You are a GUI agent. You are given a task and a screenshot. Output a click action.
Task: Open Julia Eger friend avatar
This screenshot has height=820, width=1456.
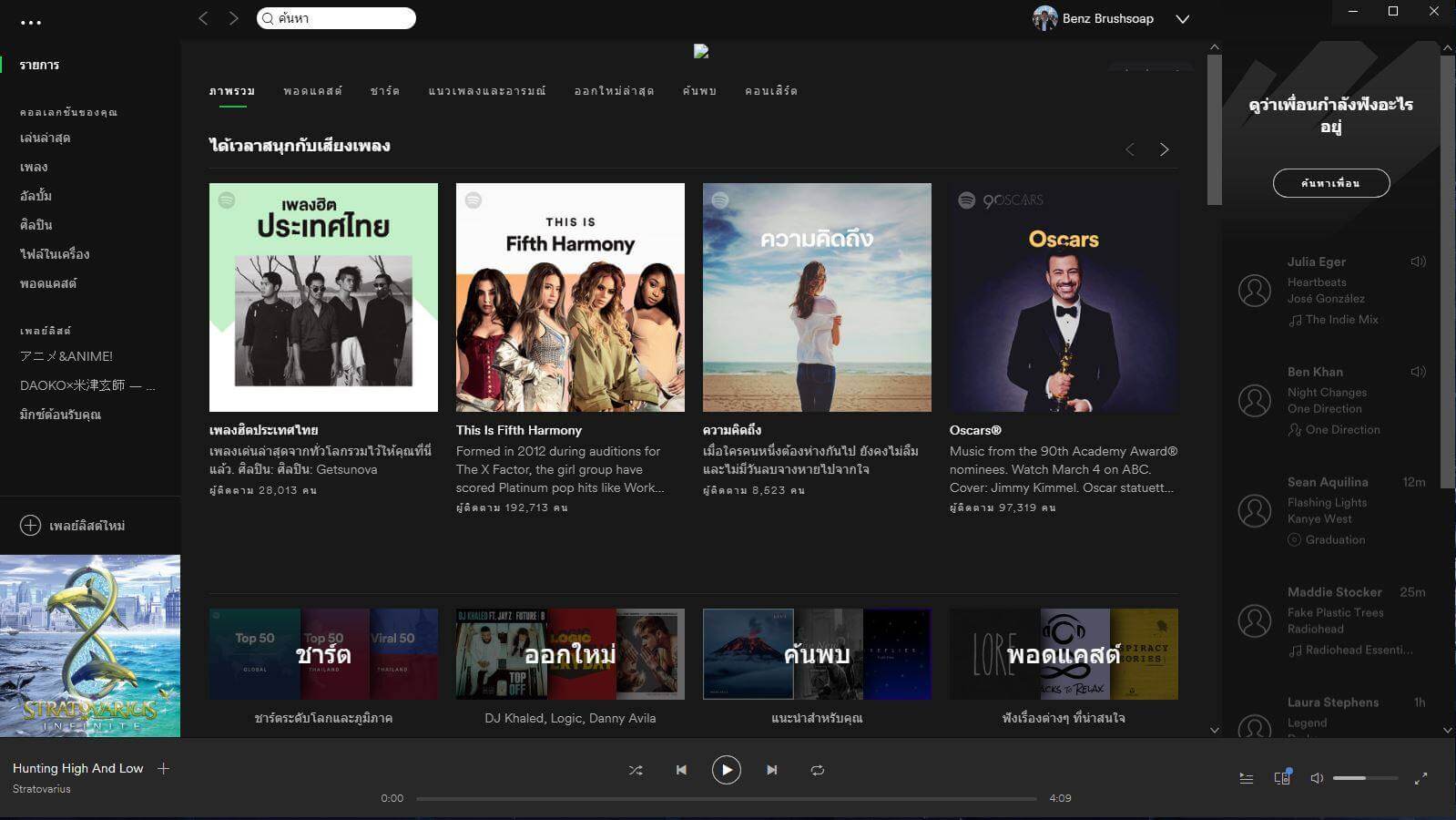1255,291
